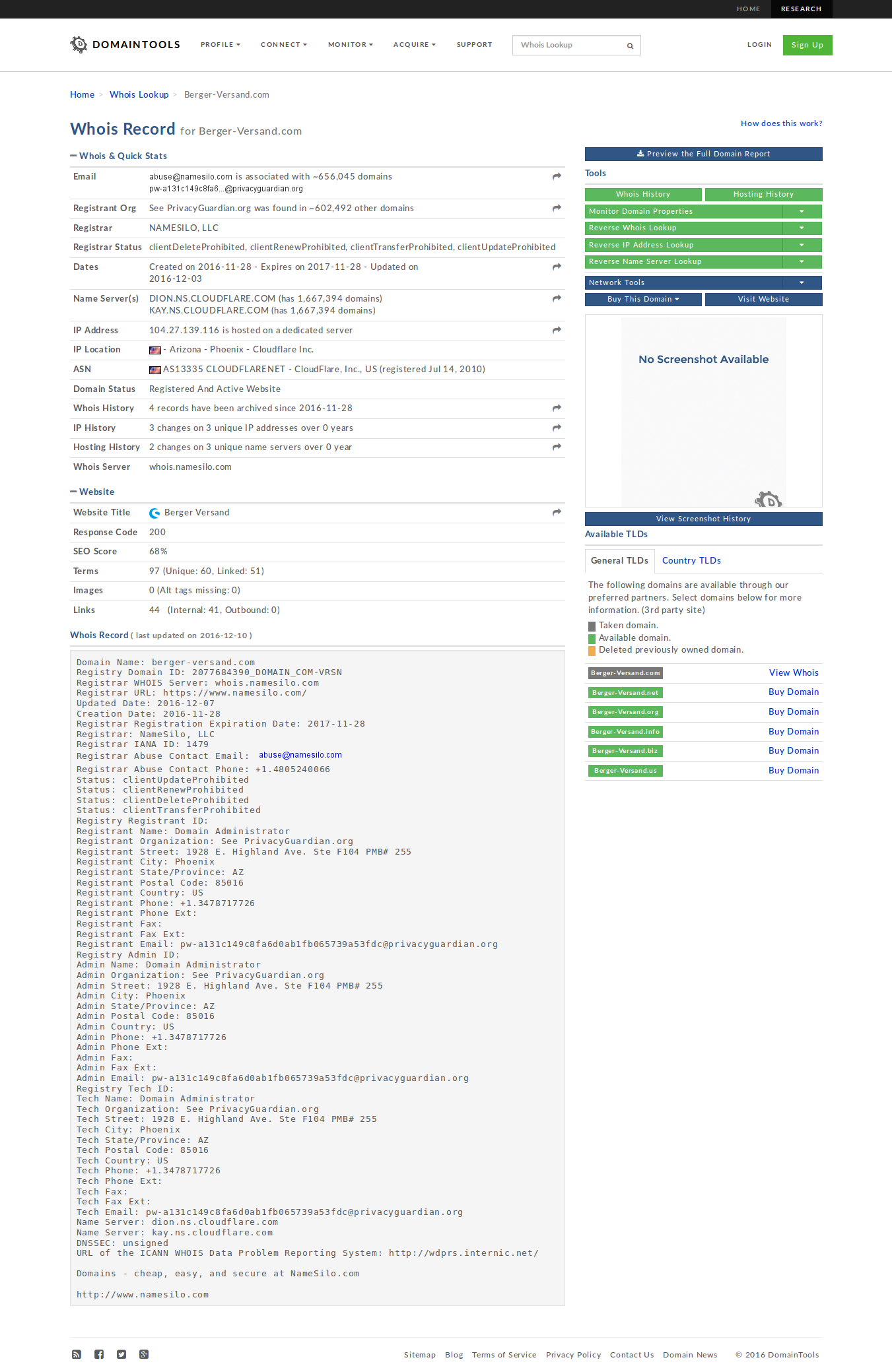Screen dimensions: 892x1372
Task: Click share arrow in Hosting History row
Action: pos(557,447)
